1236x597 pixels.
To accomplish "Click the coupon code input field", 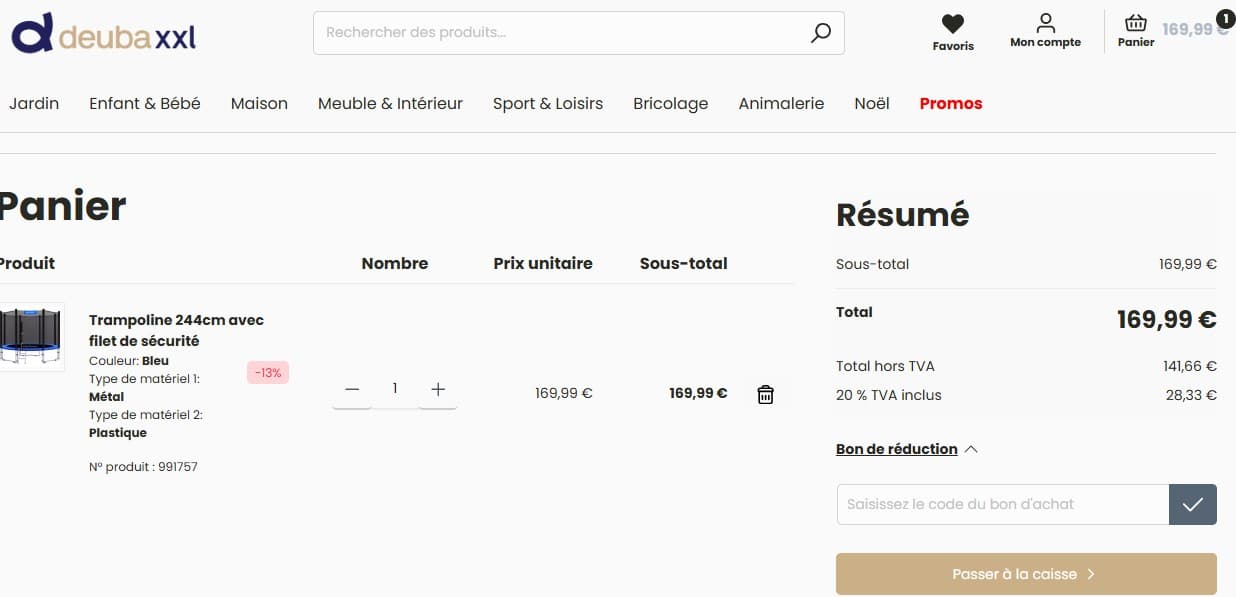I will [1000, 504].
